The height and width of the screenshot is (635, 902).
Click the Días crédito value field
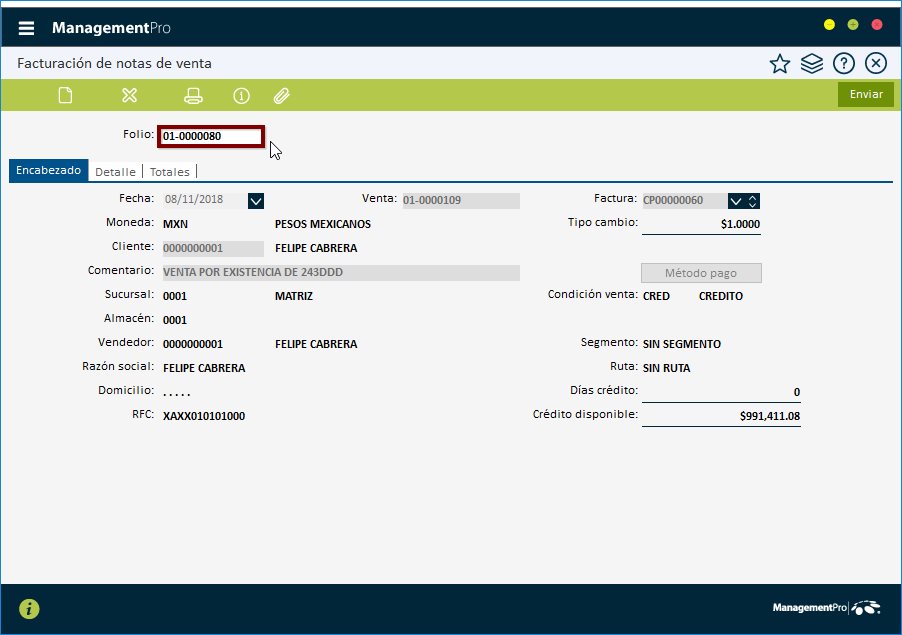tap(721, 392)
